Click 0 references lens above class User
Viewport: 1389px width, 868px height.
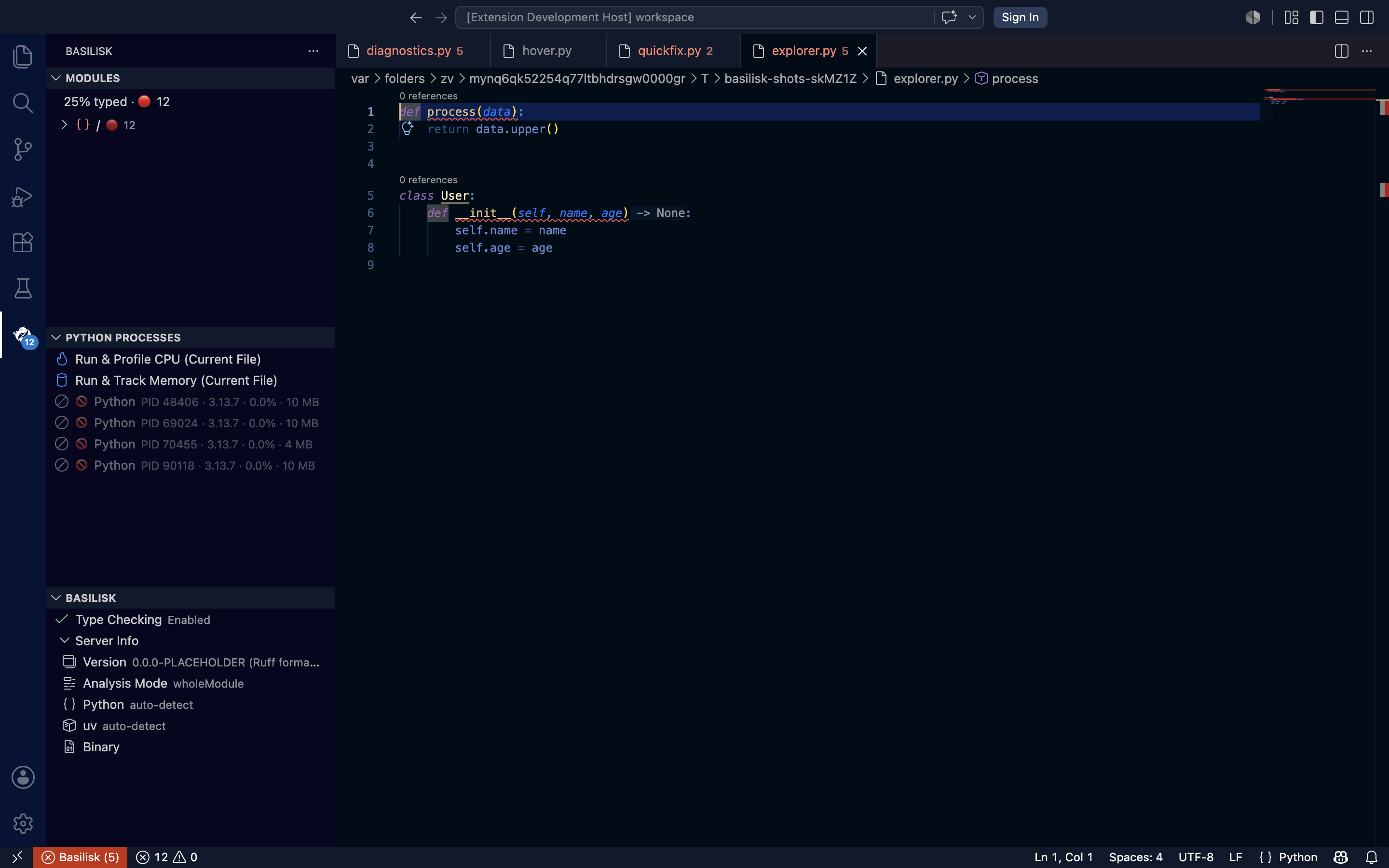[x=428, y=180]
